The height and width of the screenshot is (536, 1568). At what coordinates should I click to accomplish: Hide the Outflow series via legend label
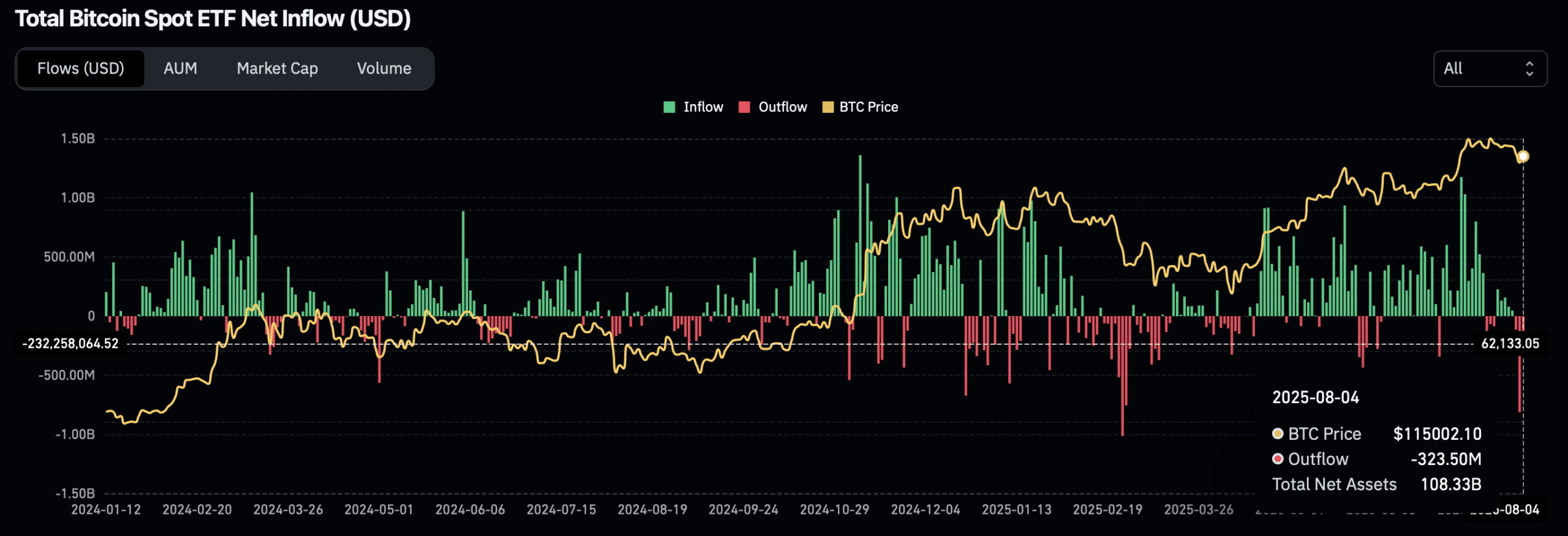[782, 107]
